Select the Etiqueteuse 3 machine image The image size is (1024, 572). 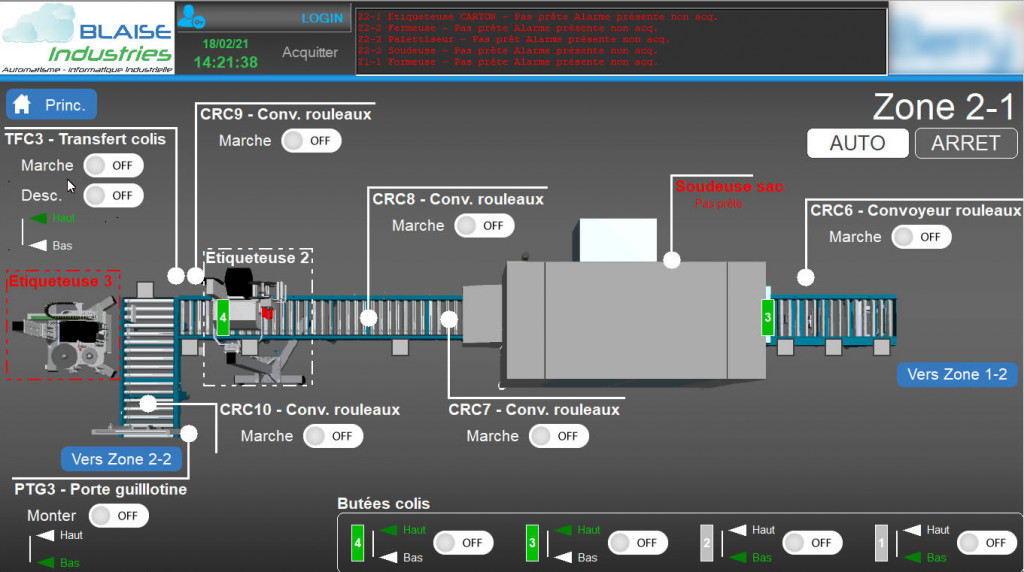point(63,331)
